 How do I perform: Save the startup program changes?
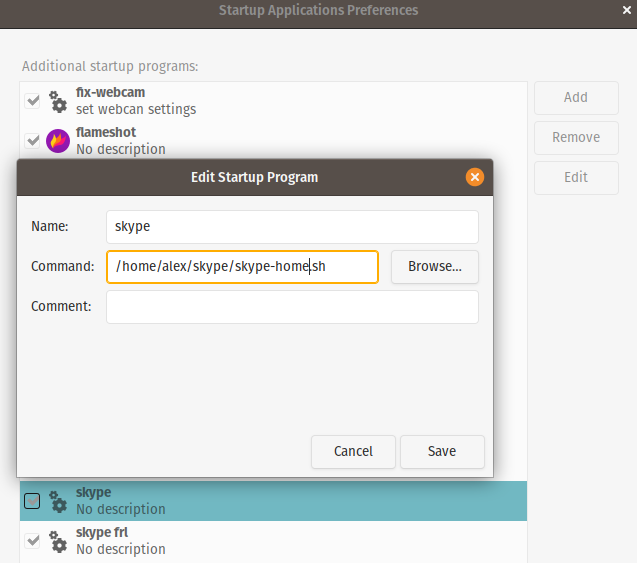442,452
